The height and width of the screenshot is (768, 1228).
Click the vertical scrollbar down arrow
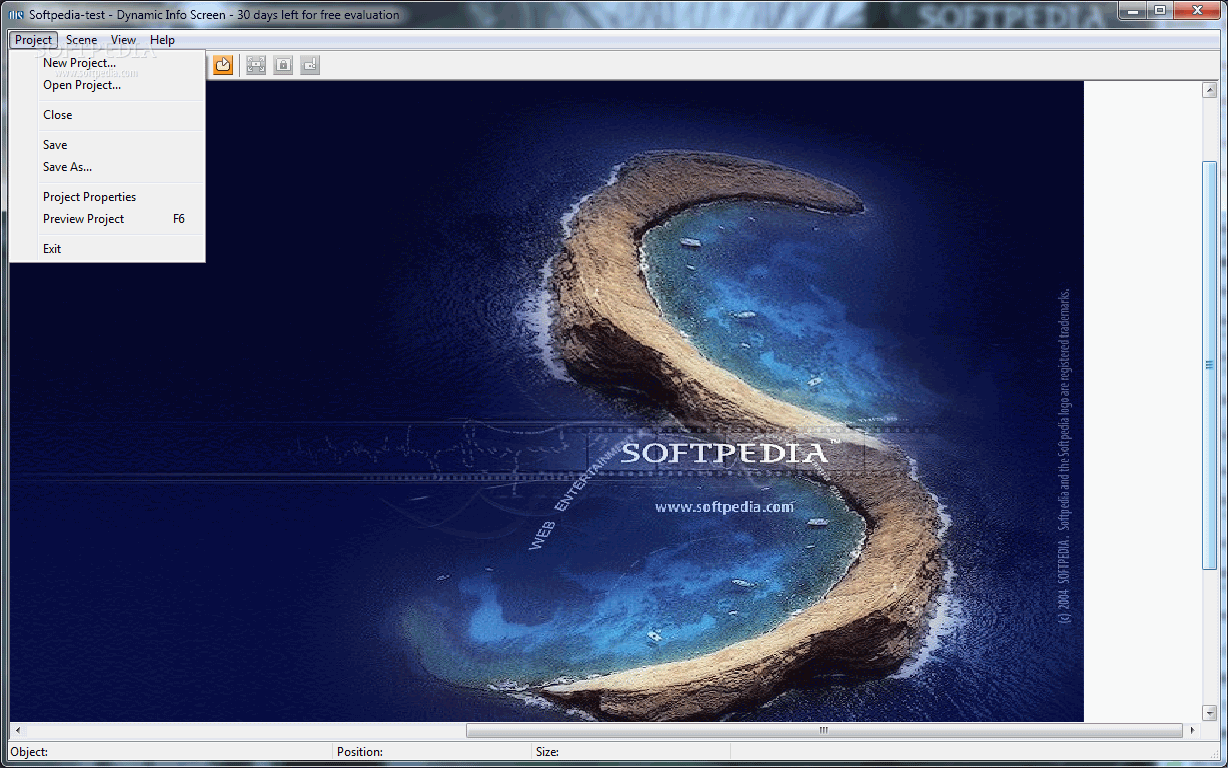1209,713
